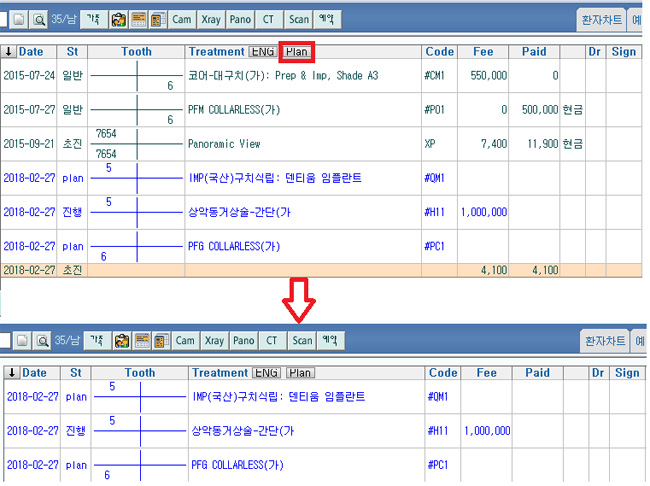Select the 2015-07-24 코어-대구치 treatment row
This screenshot has width=650, height=486.
pyautogui.click(x=300, y=76)
